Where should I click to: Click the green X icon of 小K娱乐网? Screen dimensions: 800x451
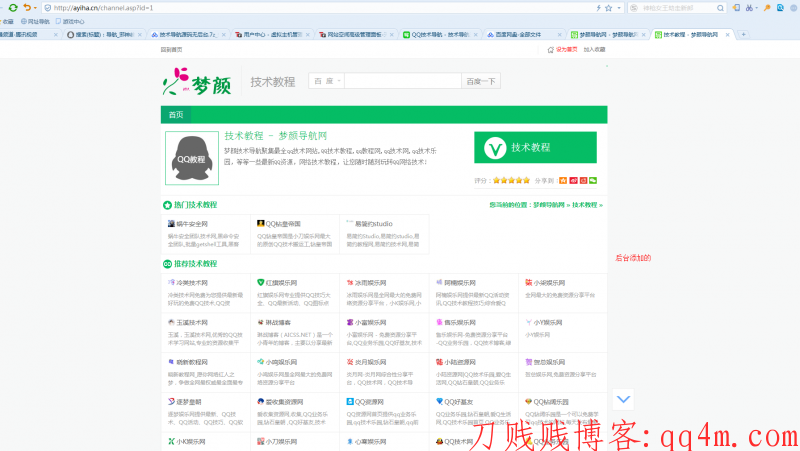pyautogui.click(x=171, y=441)
